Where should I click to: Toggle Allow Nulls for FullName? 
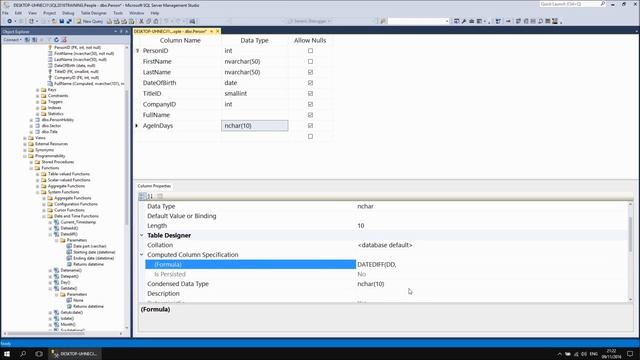point(310,115)
